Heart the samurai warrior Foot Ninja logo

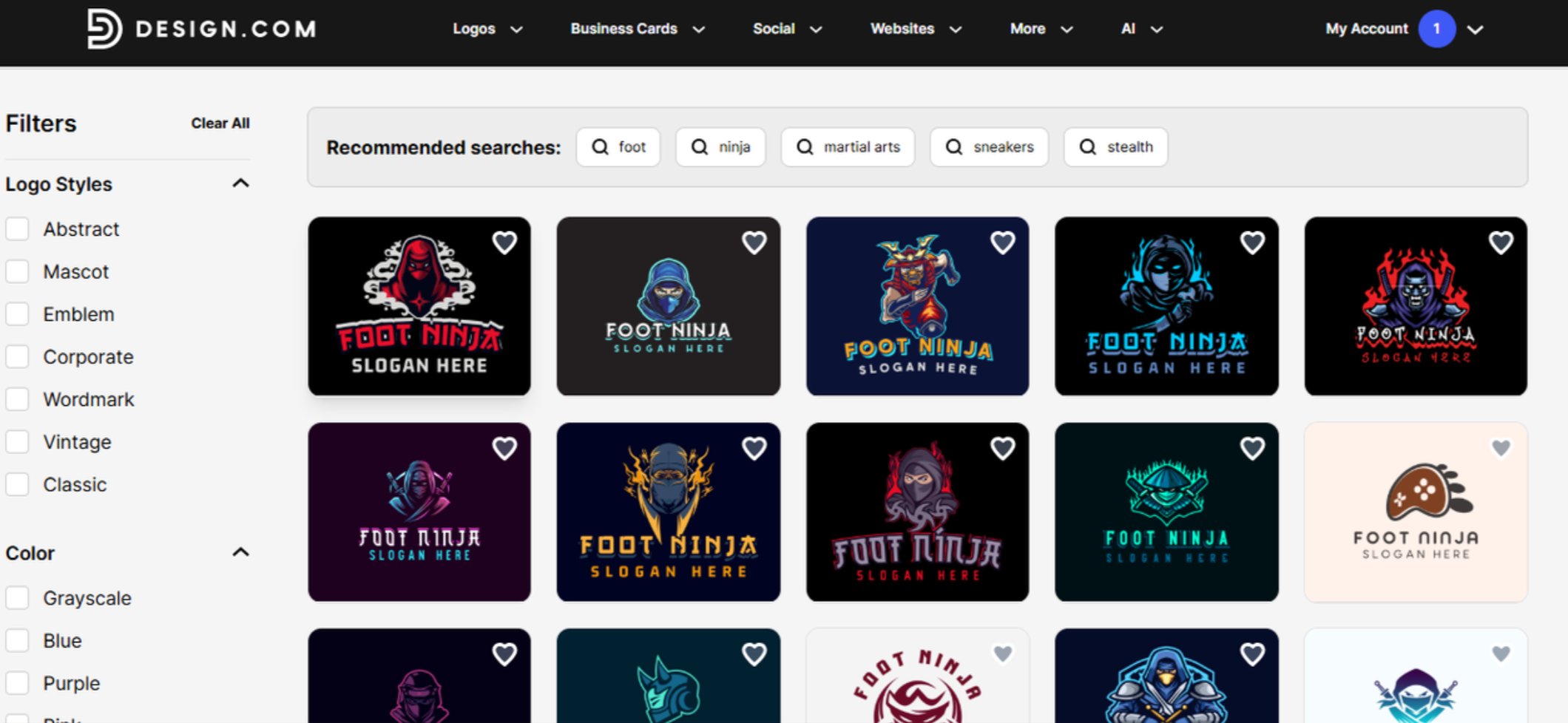tap(1002, 242)
